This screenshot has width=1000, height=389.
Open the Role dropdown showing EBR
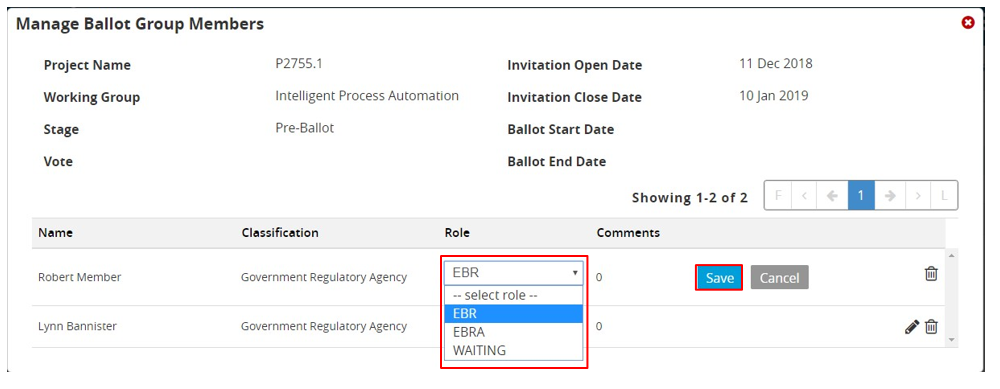click(513, 273)
